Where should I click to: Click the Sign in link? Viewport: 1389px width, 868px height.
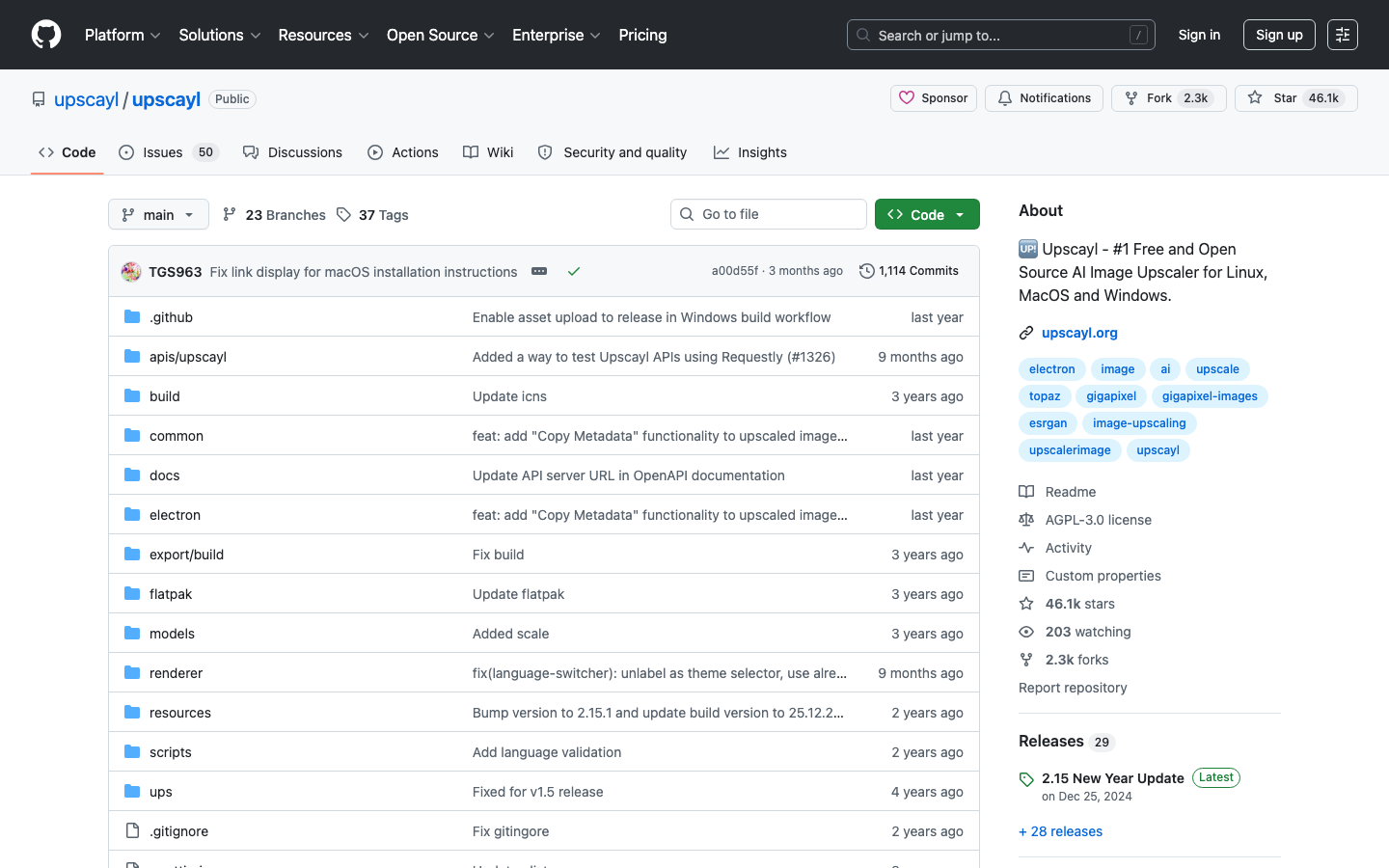pyautogui.click(x=1199, y=35)
